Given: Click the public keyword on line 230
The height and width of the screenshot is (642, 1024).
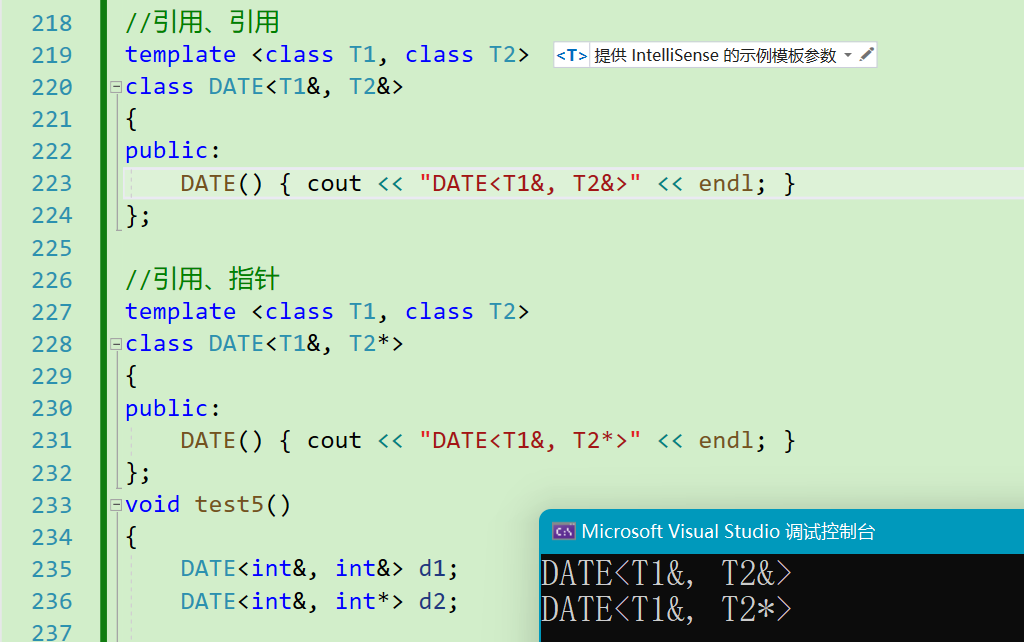Looking at the screenshot, I should point(167,409).
